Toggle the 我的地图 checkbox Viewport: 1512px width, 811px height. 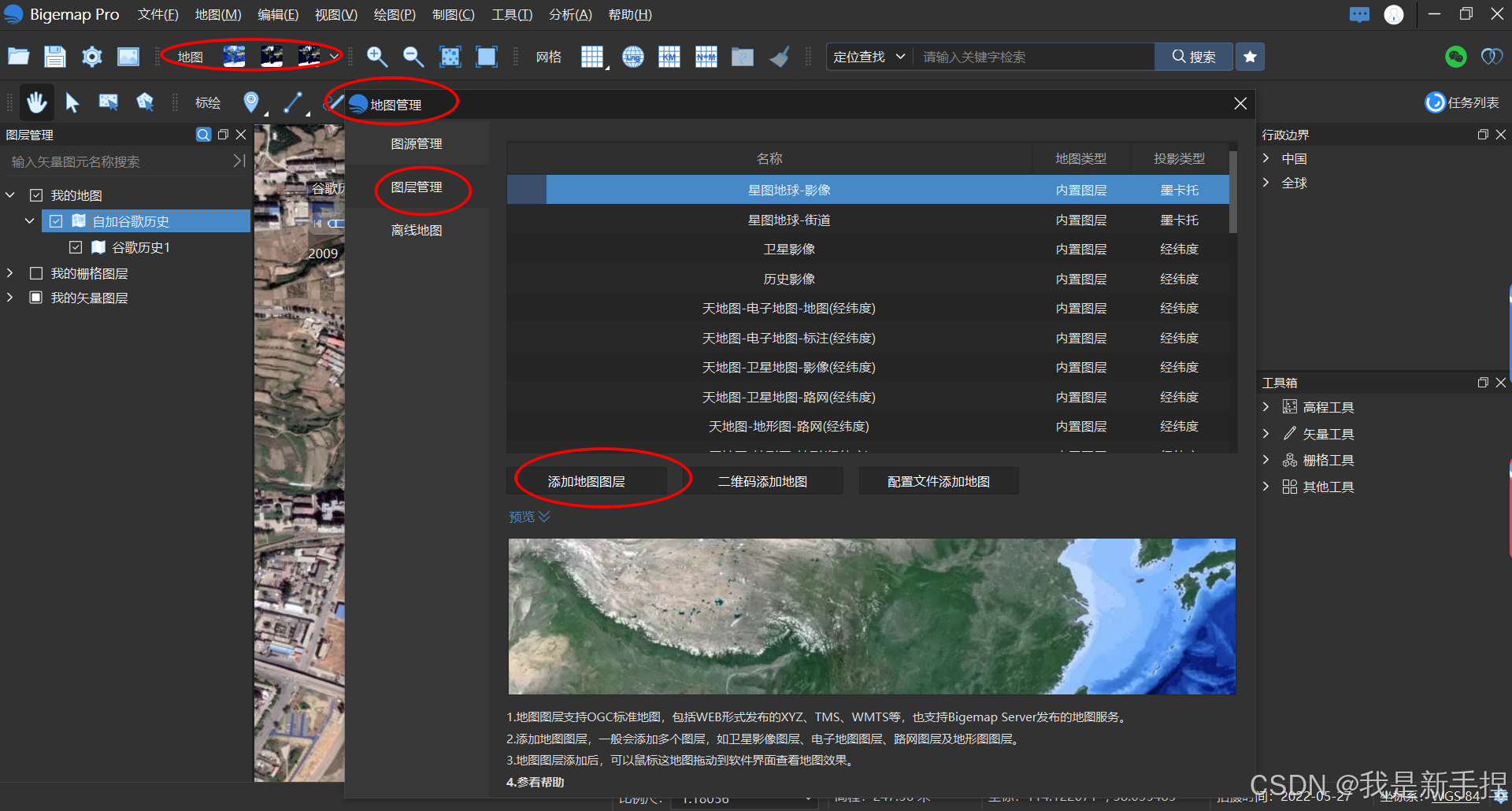[36, 195]
